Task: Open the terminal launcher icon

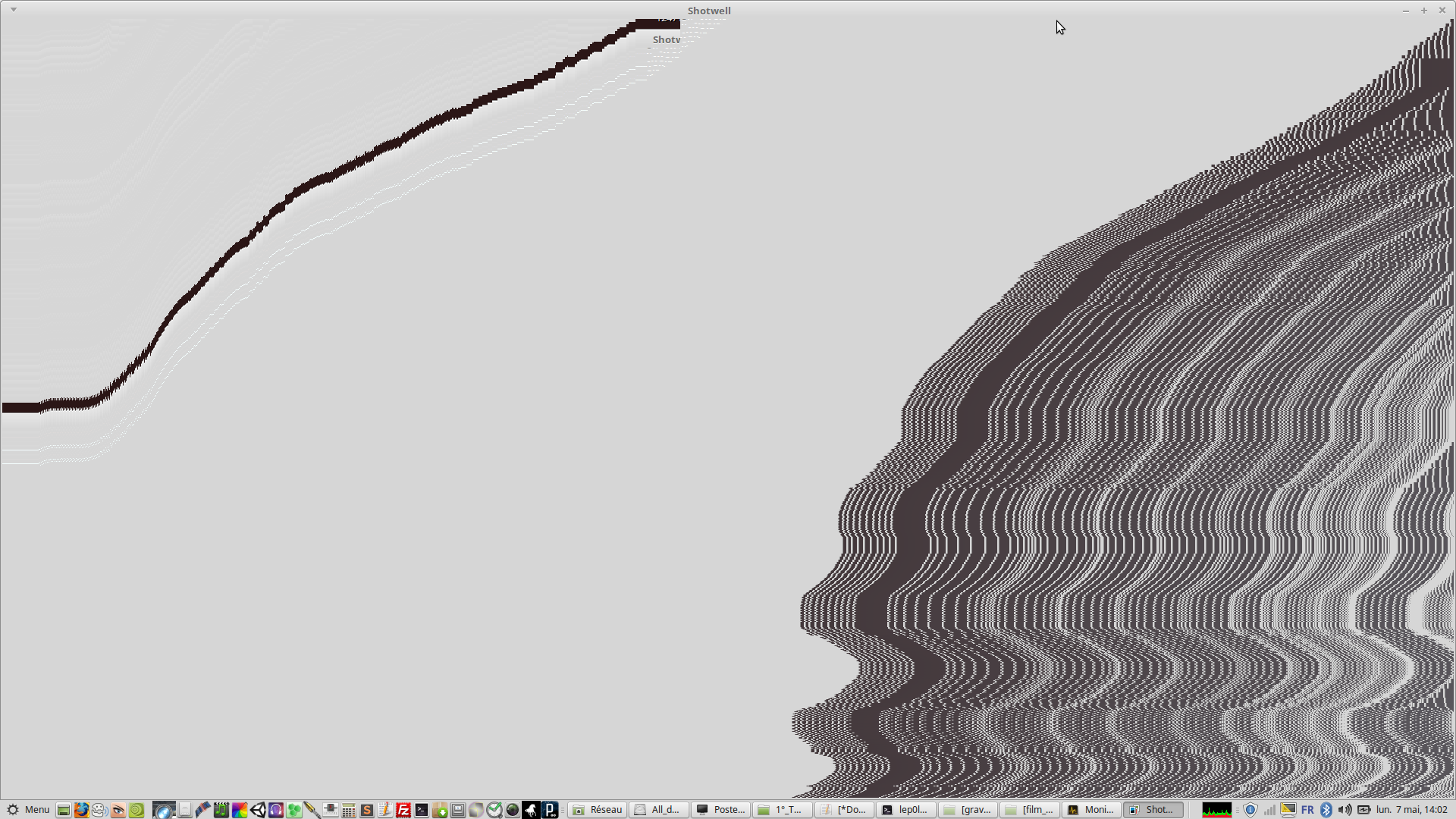Action: [x=422, y=810]
